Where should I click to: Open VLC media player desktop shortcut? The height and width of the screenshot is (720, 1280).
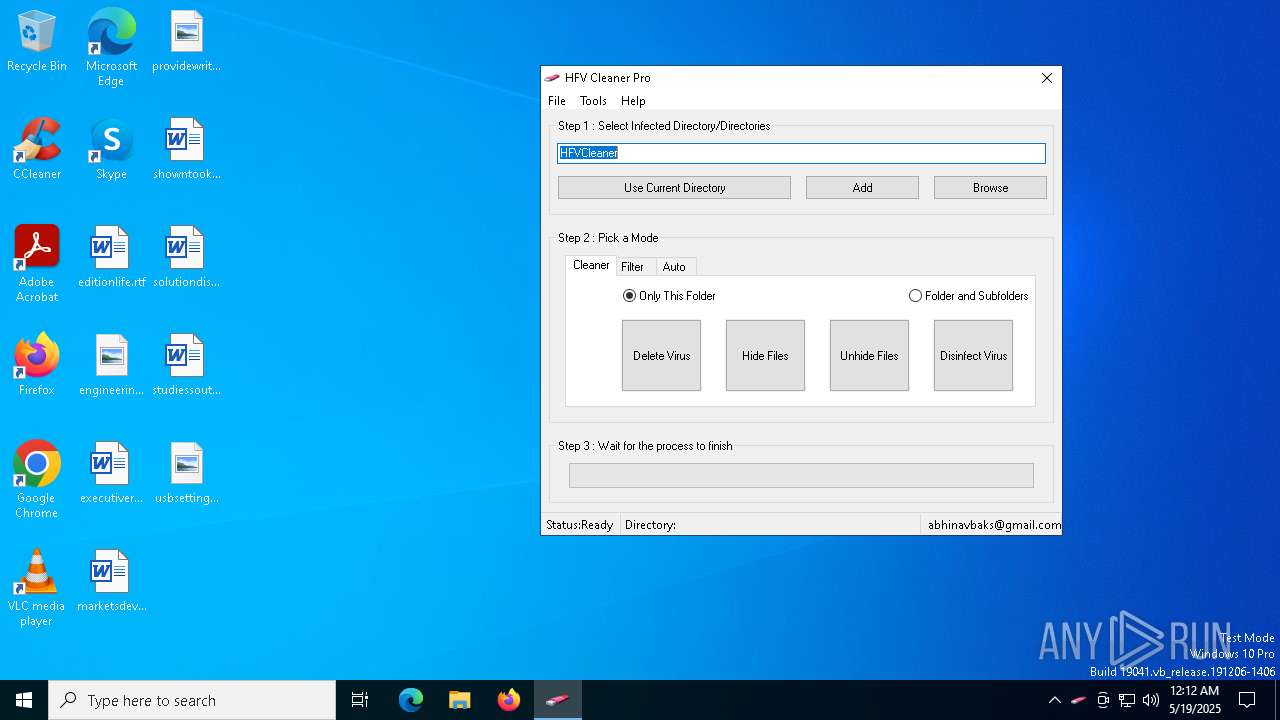point(37,587)
